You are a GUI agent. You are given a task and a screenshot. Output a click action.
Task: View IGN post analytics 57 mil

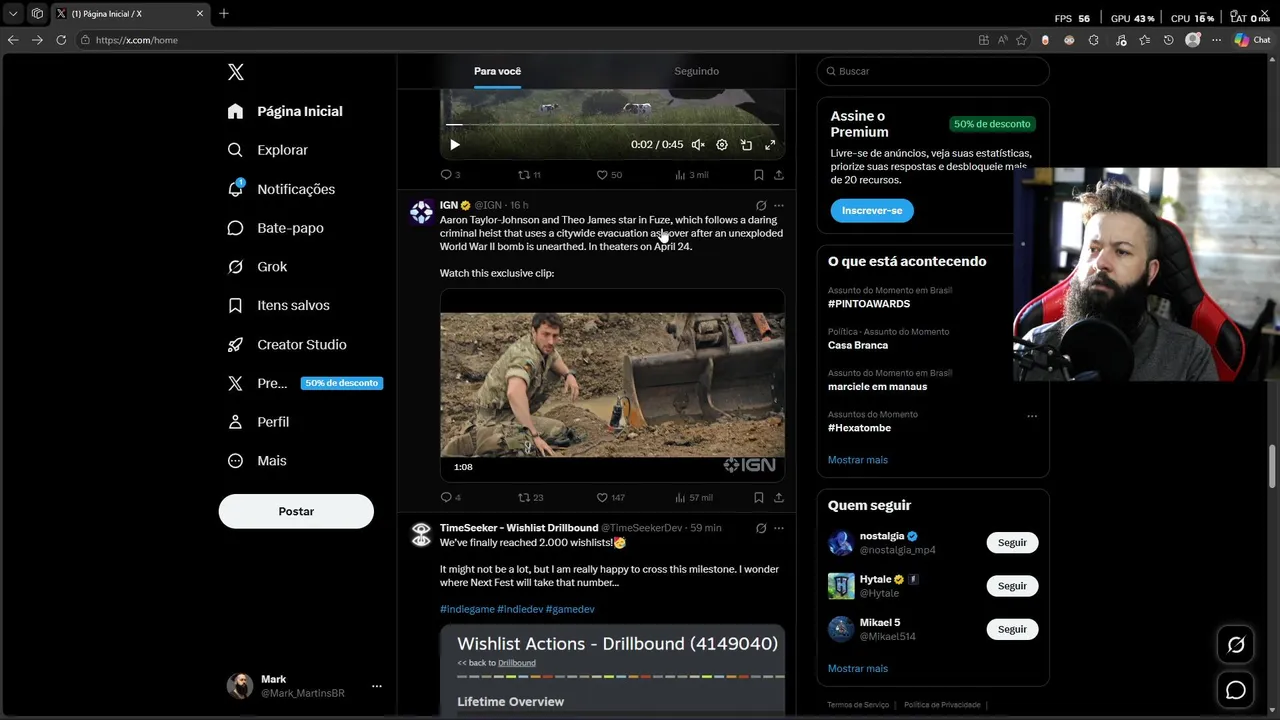coord(694,497)
